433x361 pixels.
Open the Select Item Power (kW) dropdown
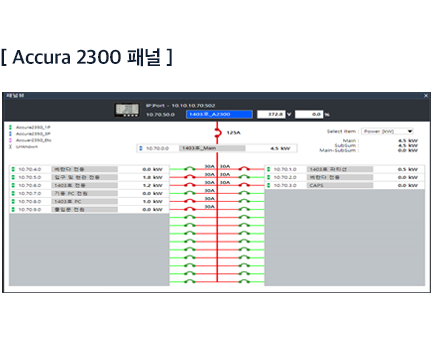(387, 131)
